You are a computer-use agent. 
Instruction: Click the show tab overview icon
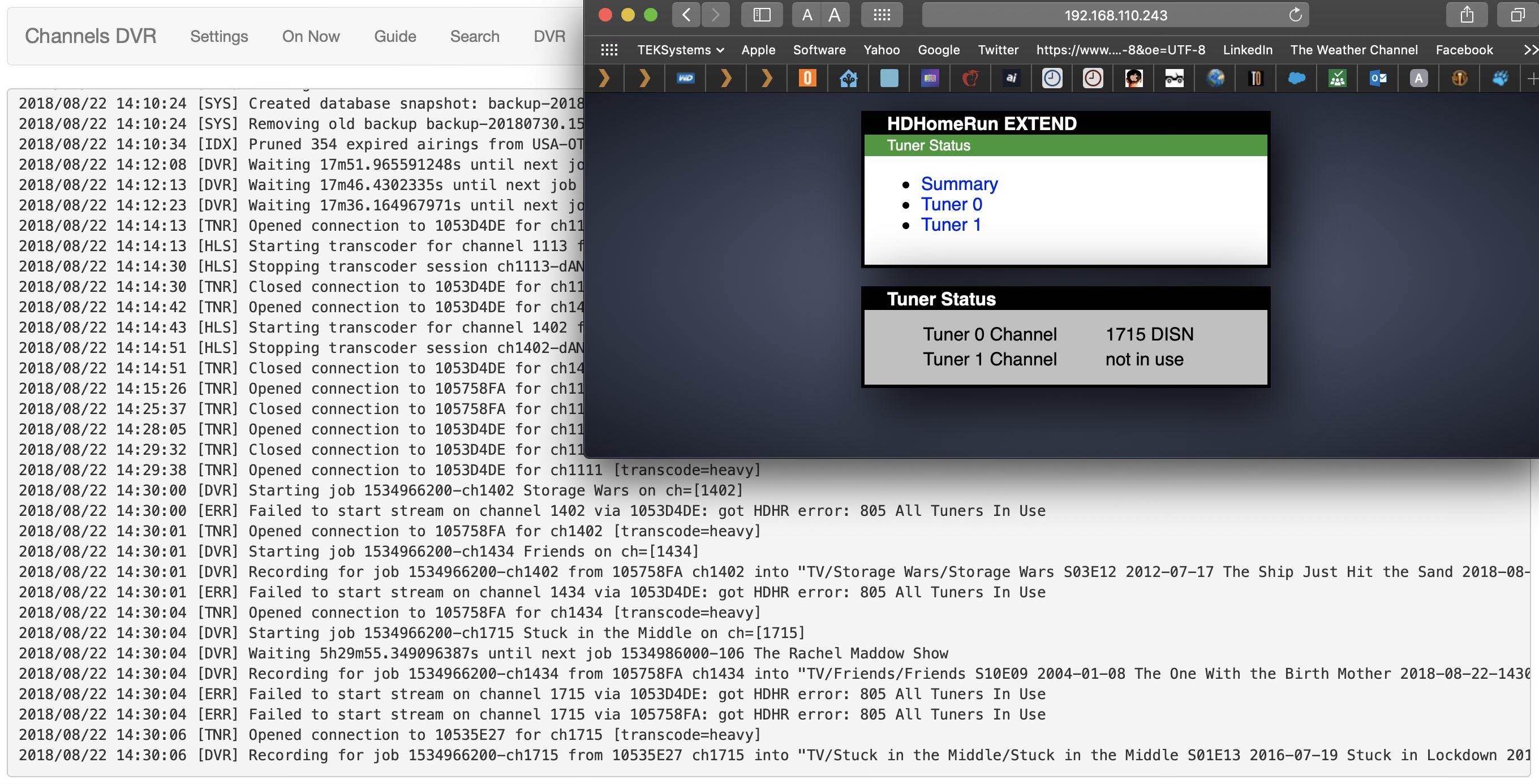pos(1517,15)
